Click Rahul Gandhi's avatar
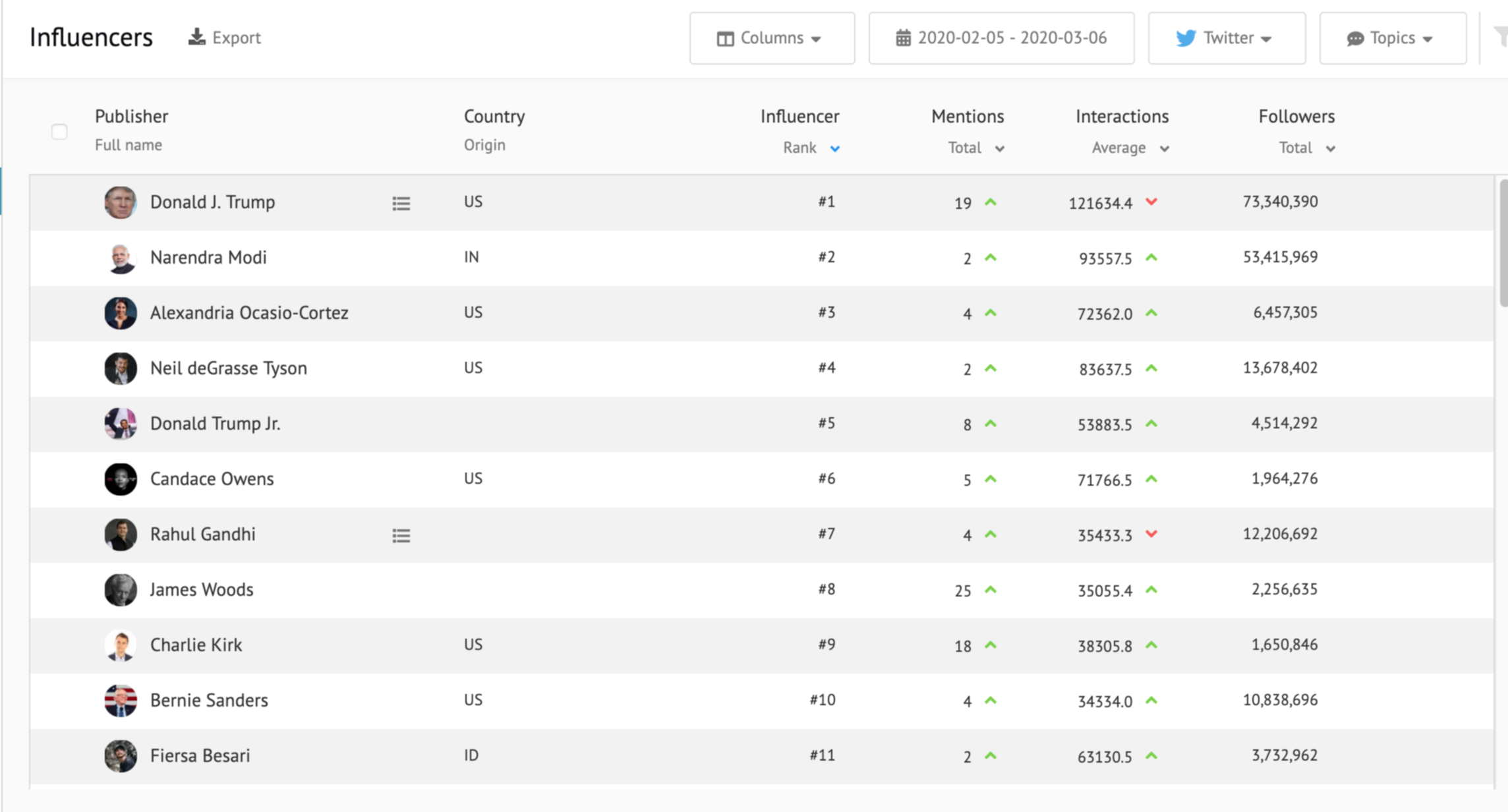This screenshot has width=1508, height=812. point(121,535)
